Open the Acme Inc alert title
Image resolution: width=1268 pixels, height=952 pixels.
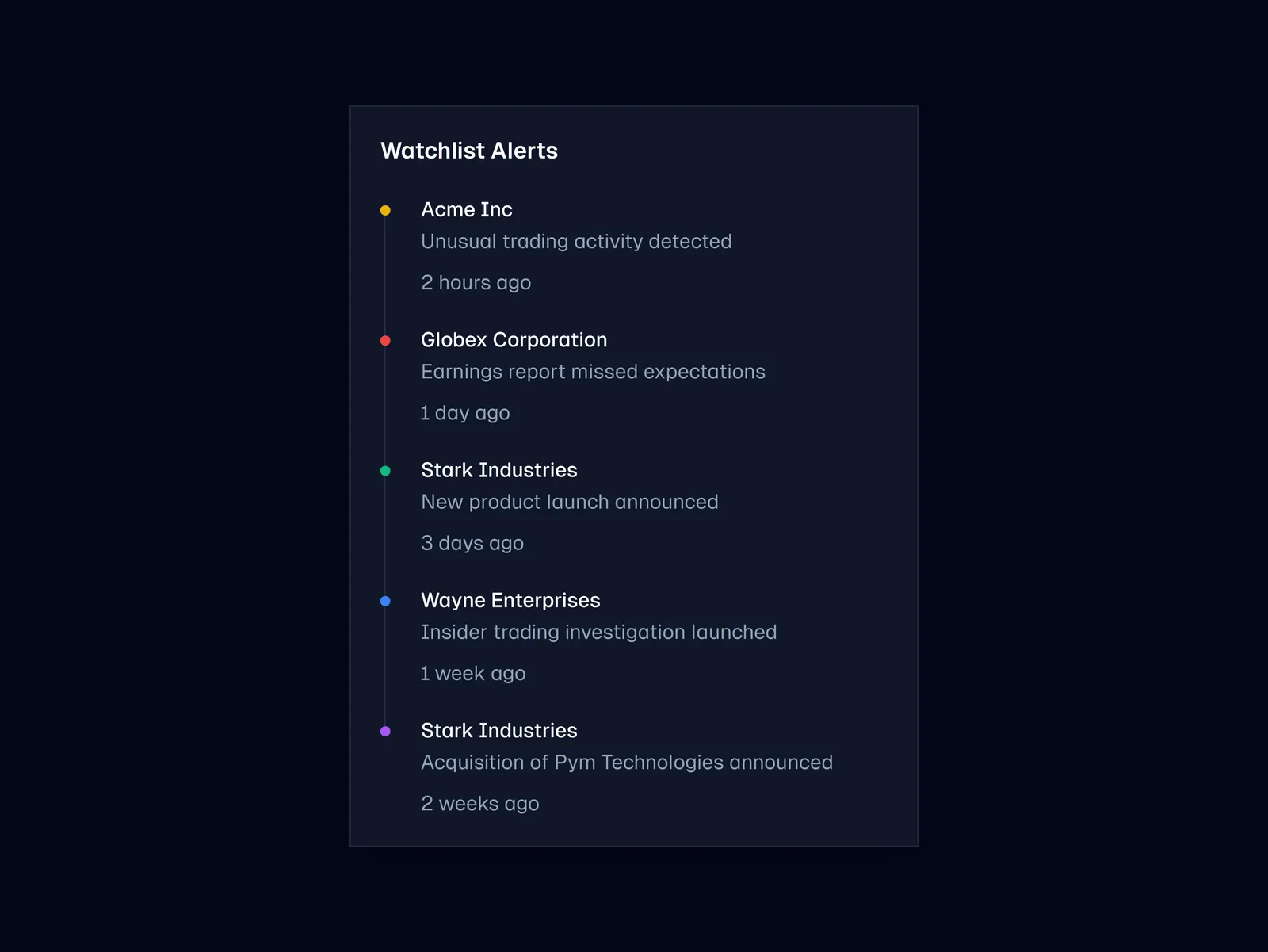(x=466, y=209)
